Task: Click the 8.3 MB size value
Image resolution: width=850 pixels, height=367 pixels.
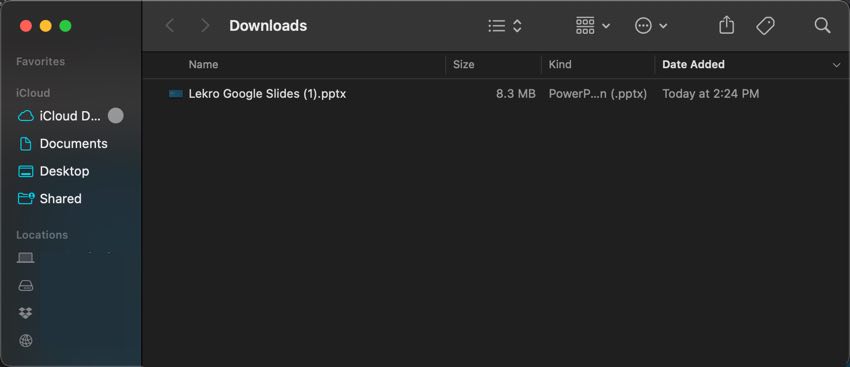Action: (x=516, y=94)
